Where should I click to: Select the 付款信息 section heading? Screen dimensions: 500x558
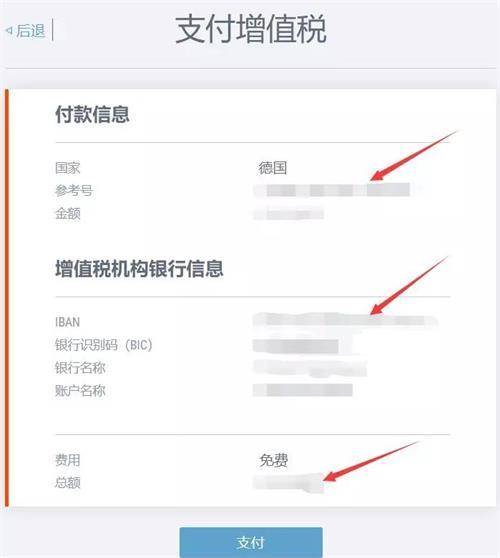(92, 114)
